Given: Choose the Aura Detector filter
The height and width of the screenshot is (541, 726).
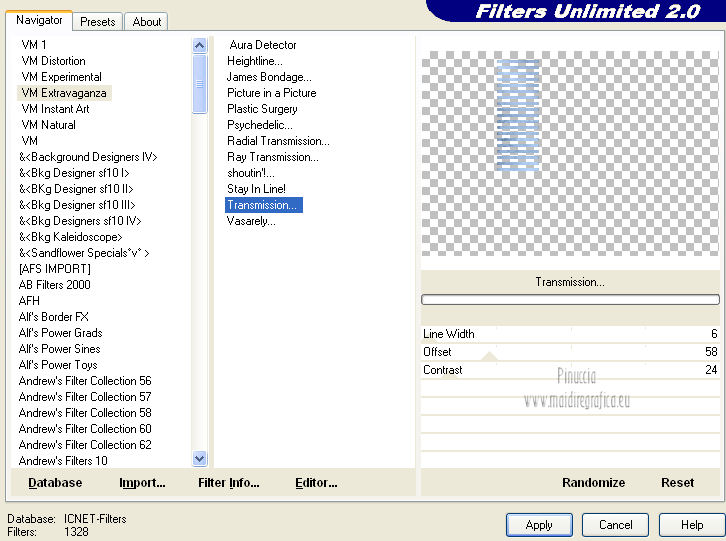Looking at the screenshot, I should [x=263, y=45].
